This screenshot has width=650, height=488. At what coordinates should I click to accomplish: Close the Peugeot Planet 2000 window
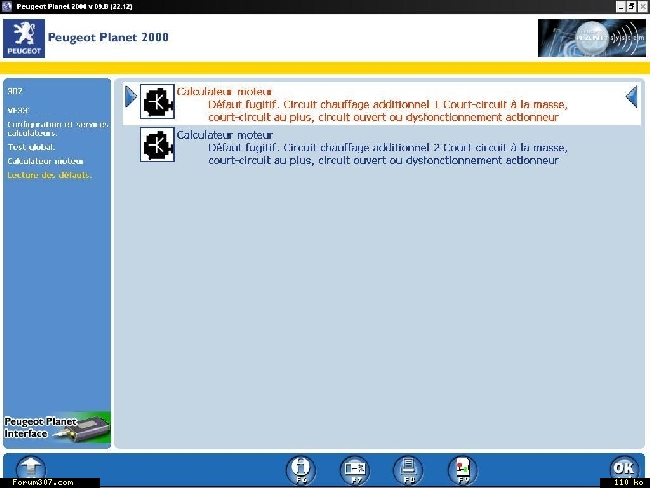(x=642, y=7)
